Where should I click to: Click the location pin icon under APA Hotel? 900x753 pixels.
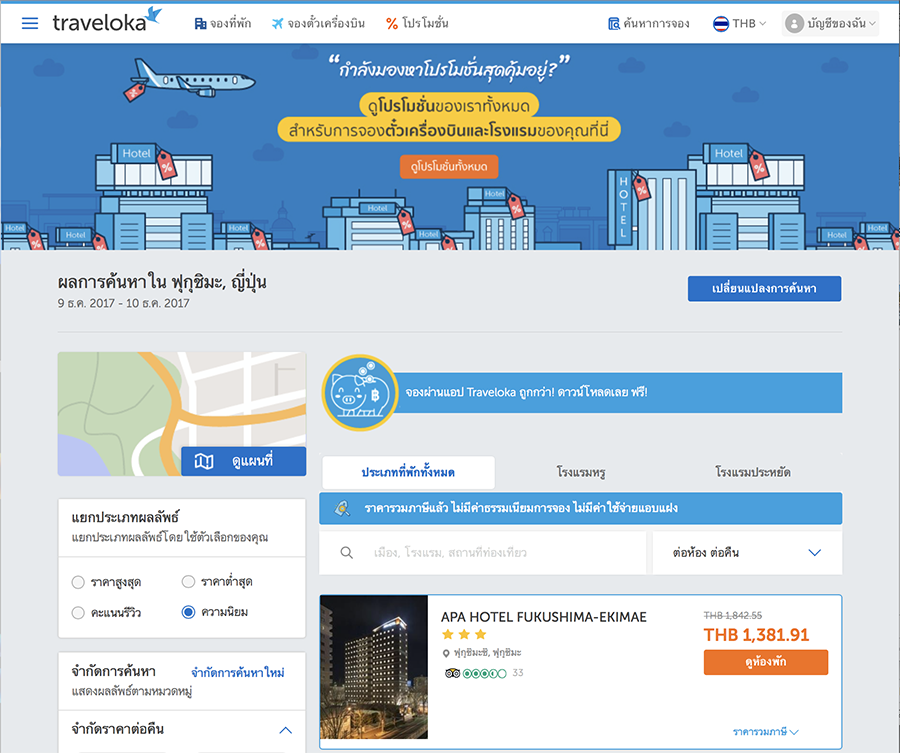(x=446, y=654)
